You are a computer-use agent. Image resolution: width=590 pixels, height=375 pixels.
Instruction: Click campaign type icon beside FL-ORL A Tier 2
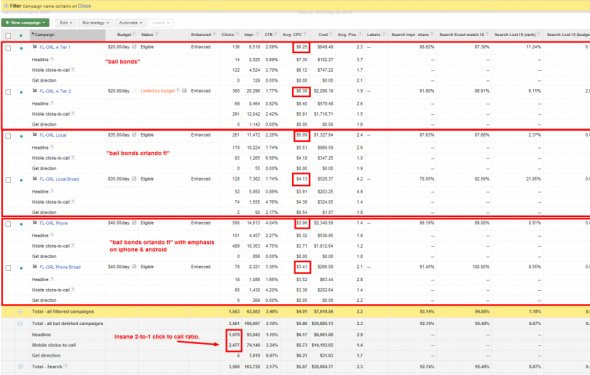pos(35,91)
